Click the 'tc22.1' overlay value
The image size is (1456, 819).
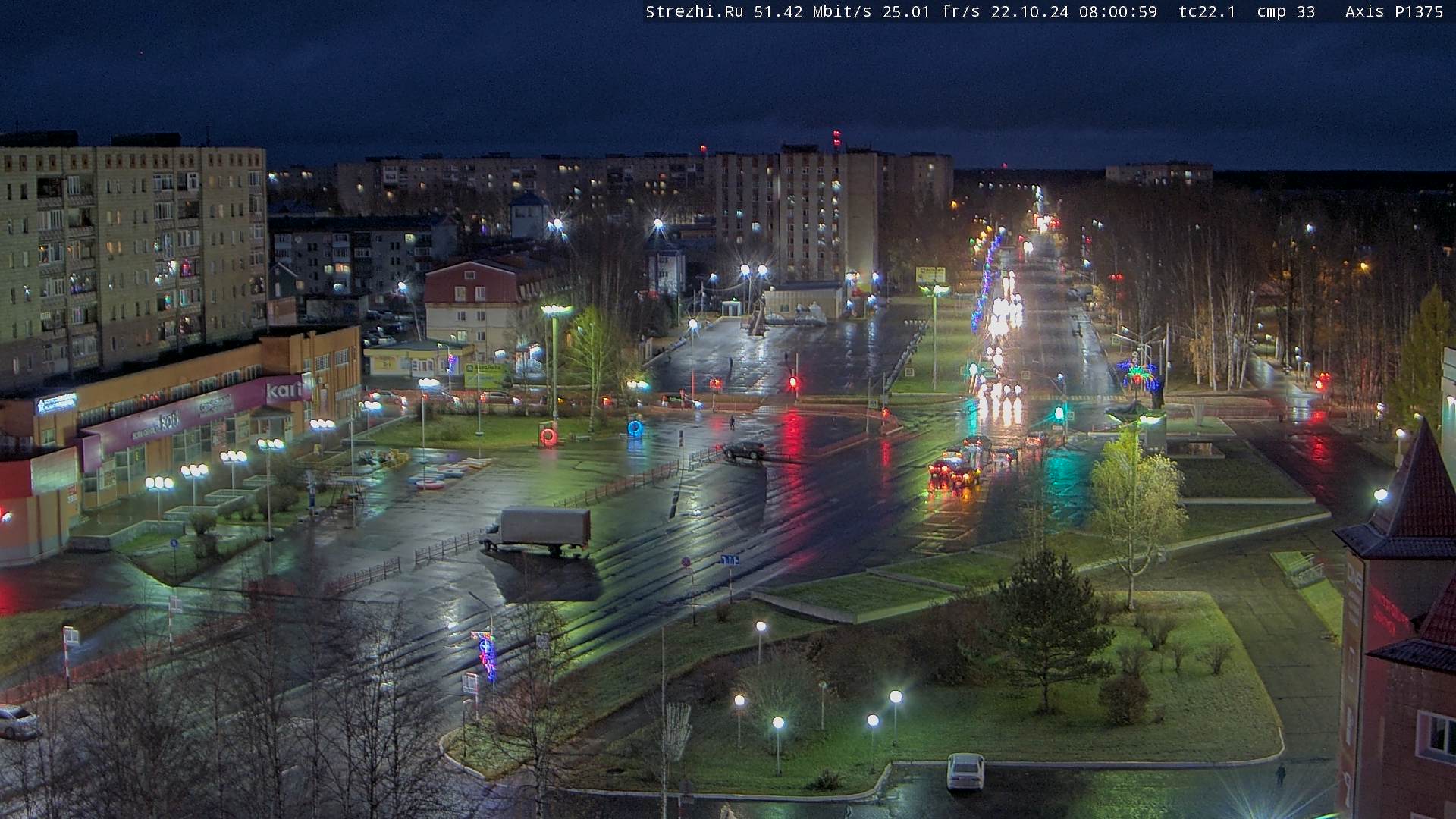point(1207,12)
